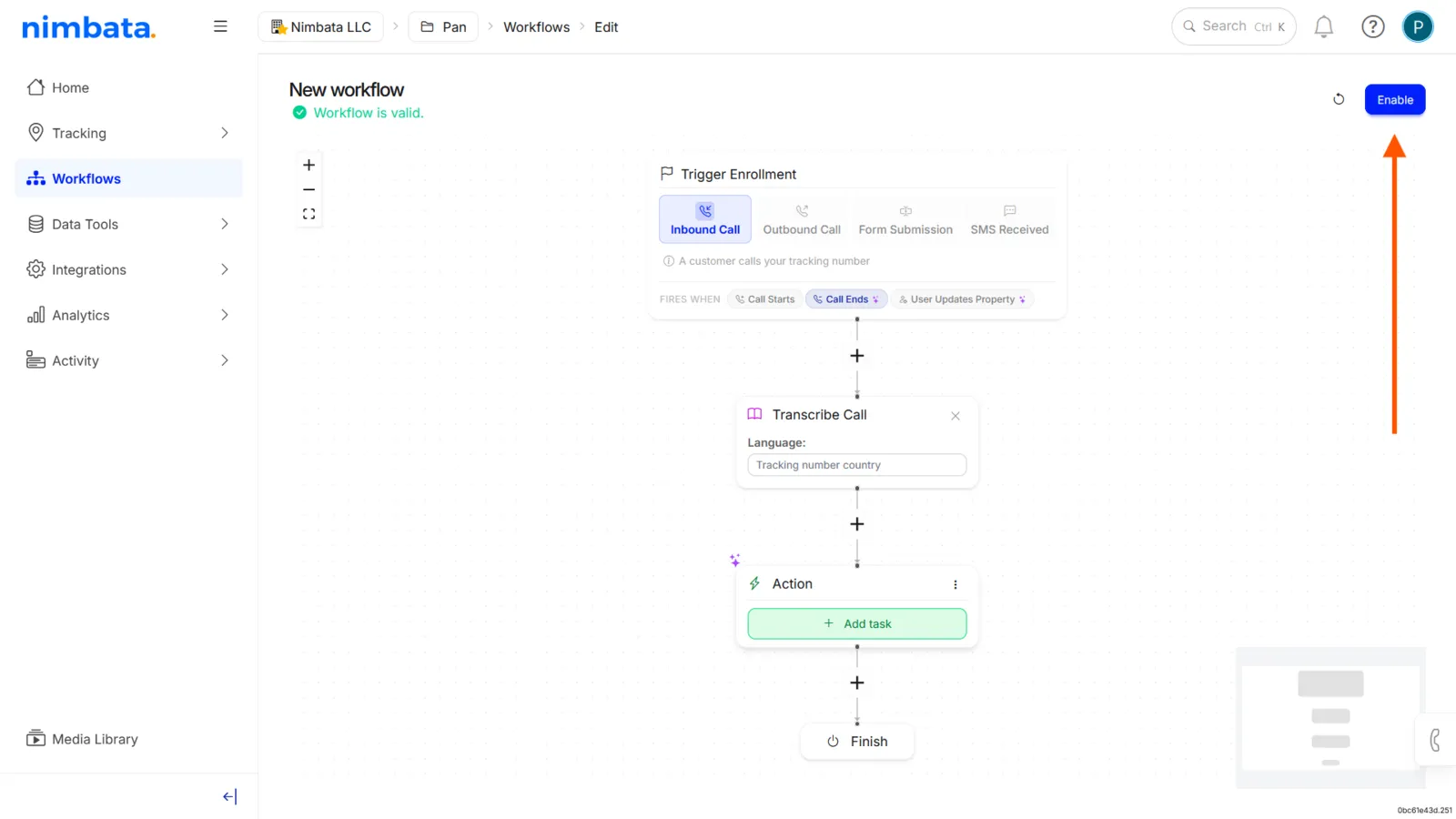The width and height of the screenshot is (1456, 819).
Task: Click the Enable button
Action: pos(1394,99)
